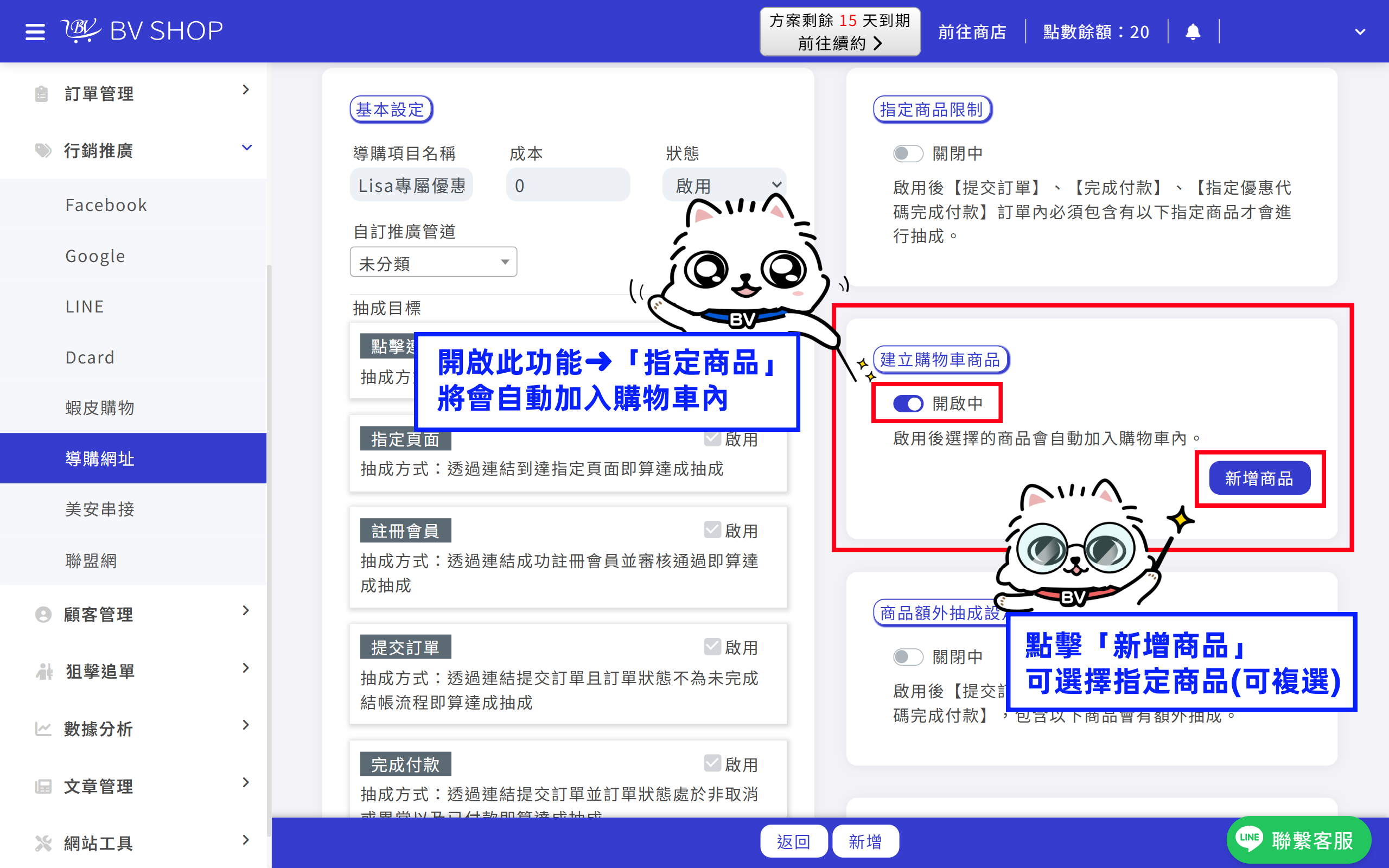Select 導購網址 in the sidebar

click(x=133, y=459)
